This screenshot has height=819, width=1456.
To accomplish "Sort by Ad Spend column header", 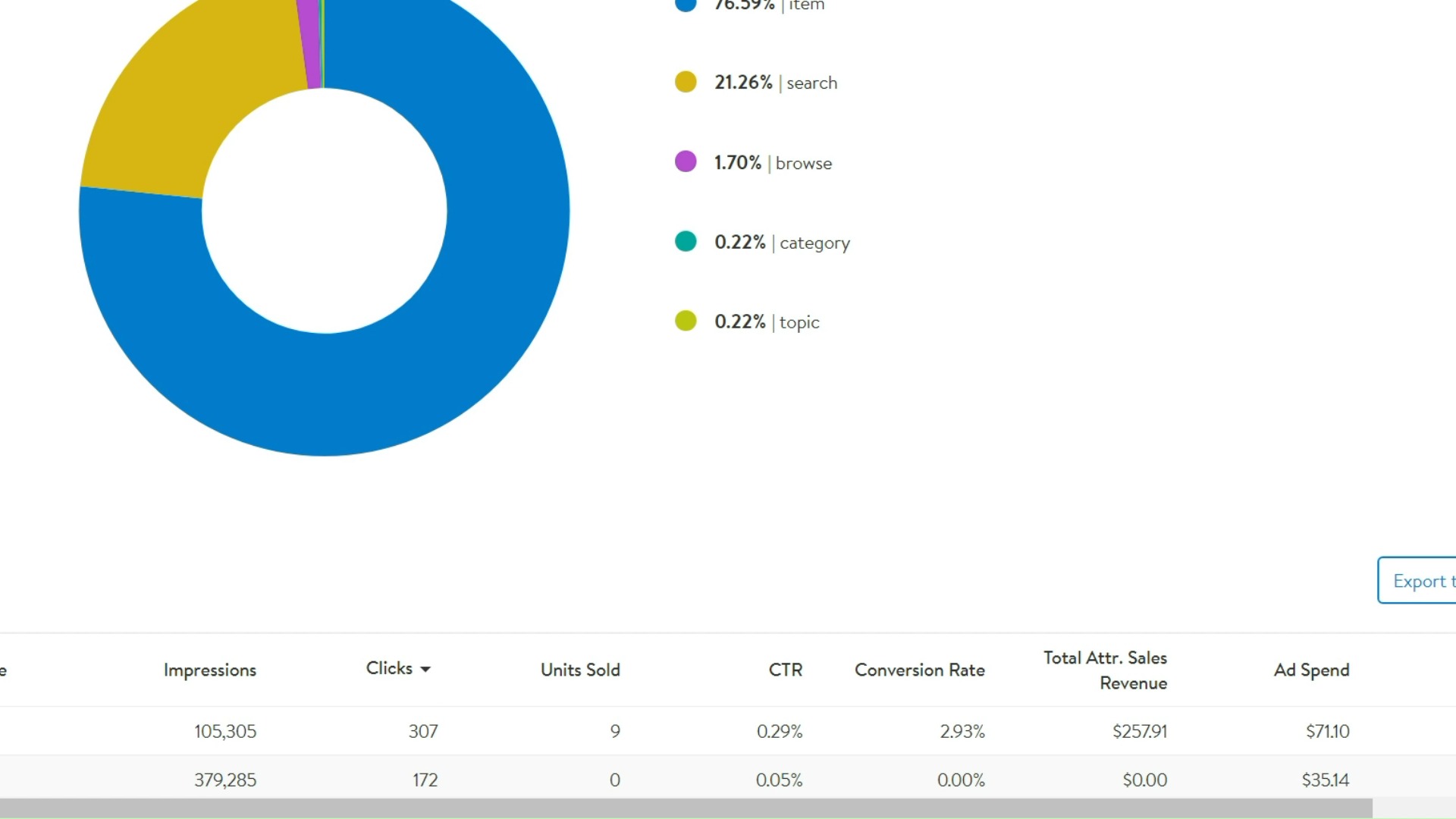I will pos(1311,670).
